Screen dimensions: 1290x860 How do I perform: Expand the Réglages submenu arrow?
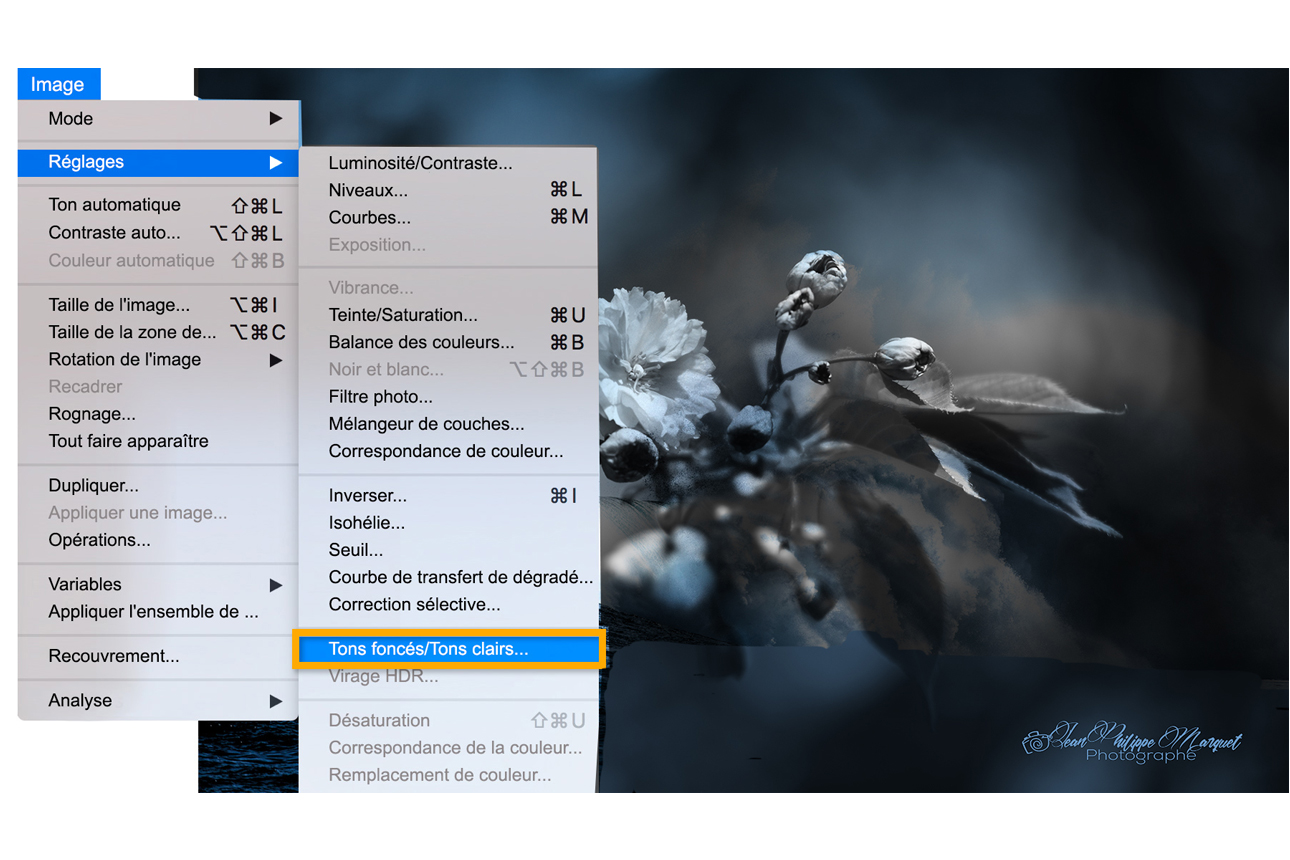275,162
